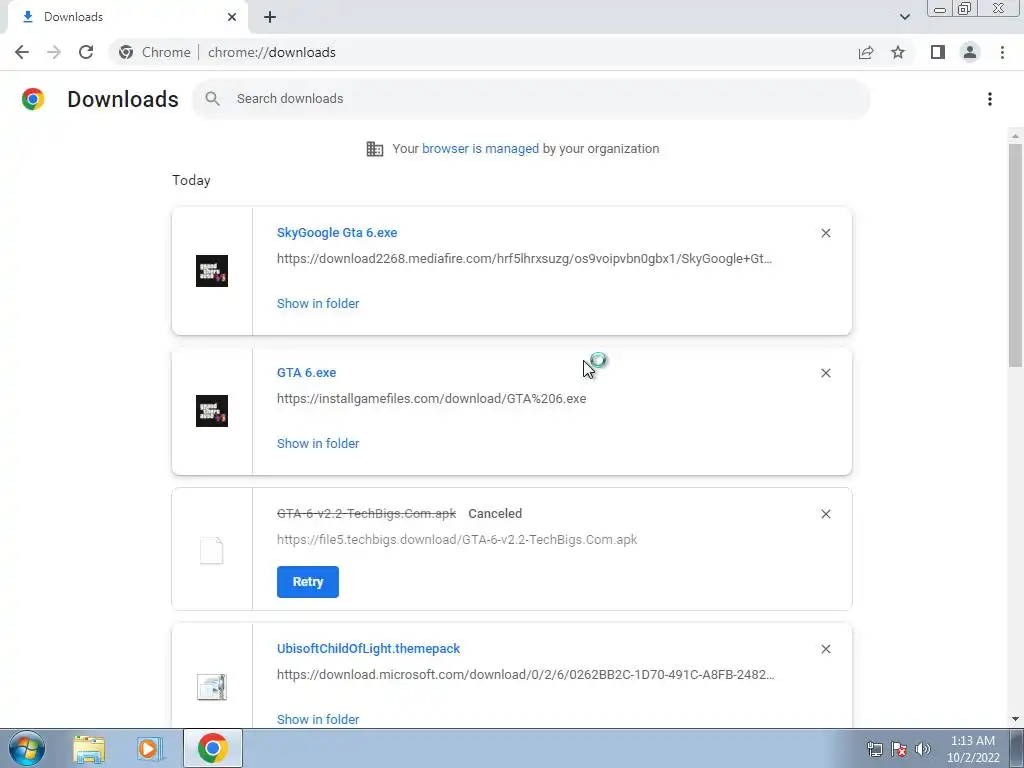Image resolution: width=1024 pixels, height=768 pixels.
Task: Remove the canceled TechBigs apk entry
Action: pos(825,514)
